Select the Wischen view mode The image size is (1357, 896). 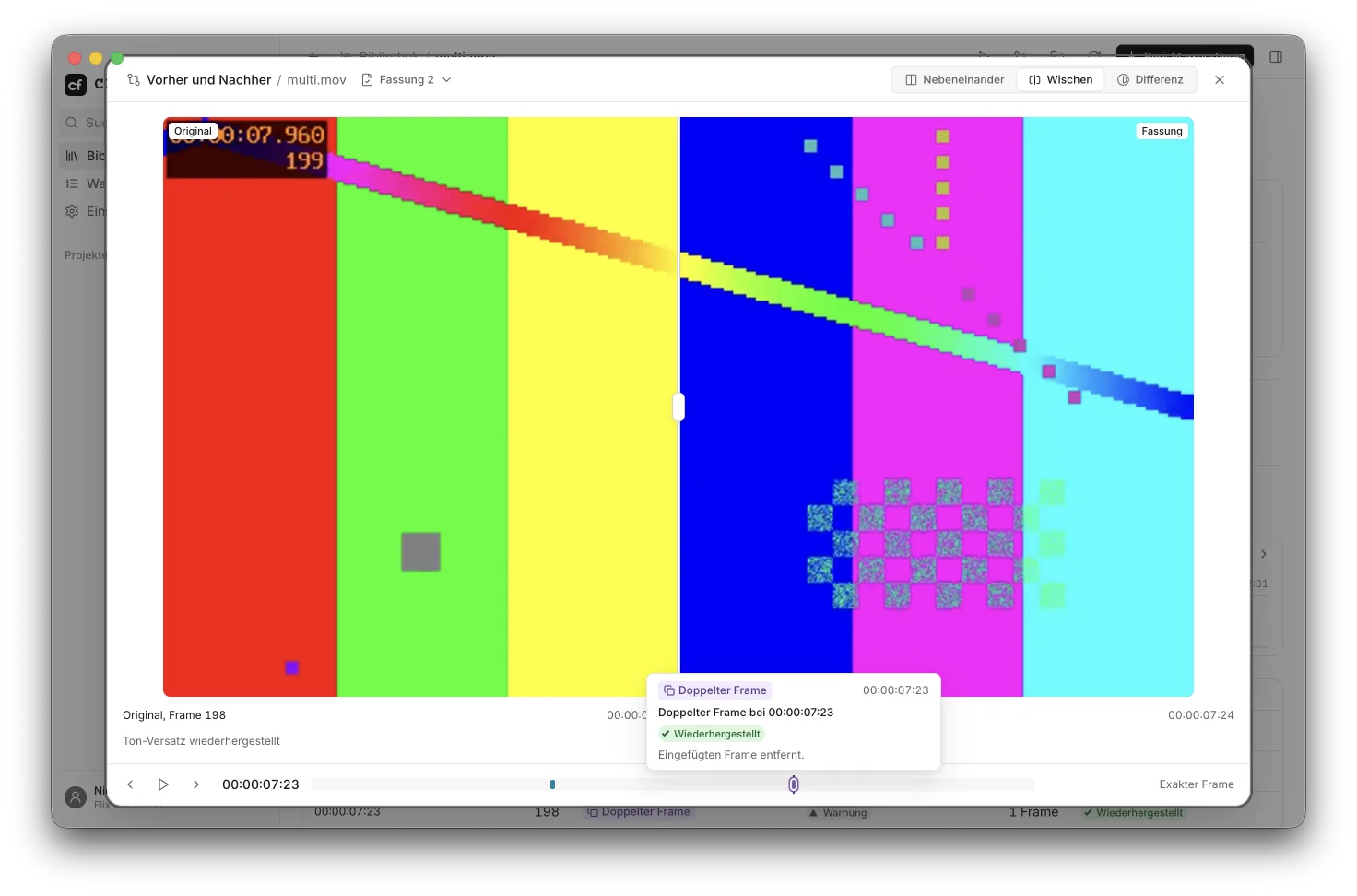click(x=1060, y=80)
